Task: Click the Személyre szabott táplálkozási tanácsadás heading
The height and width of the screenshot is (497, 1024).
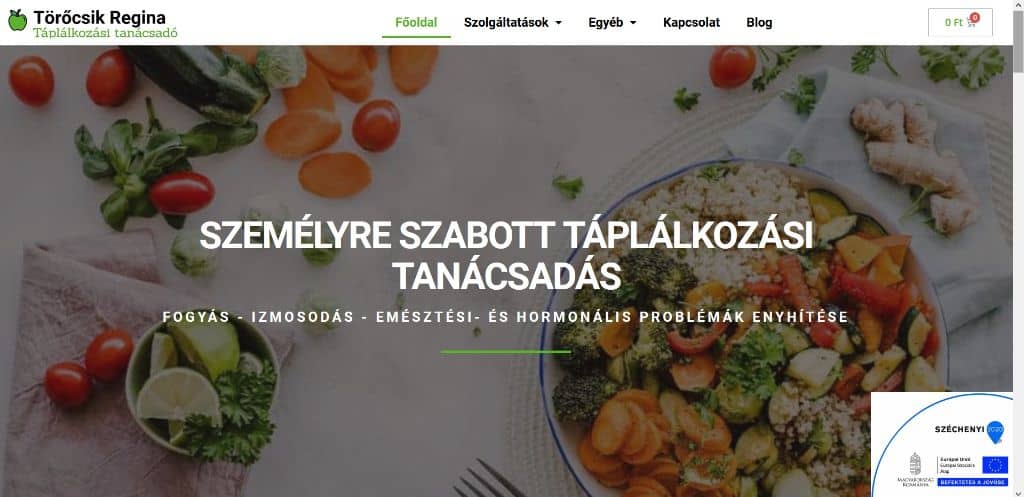Action: tap(506, 255)
